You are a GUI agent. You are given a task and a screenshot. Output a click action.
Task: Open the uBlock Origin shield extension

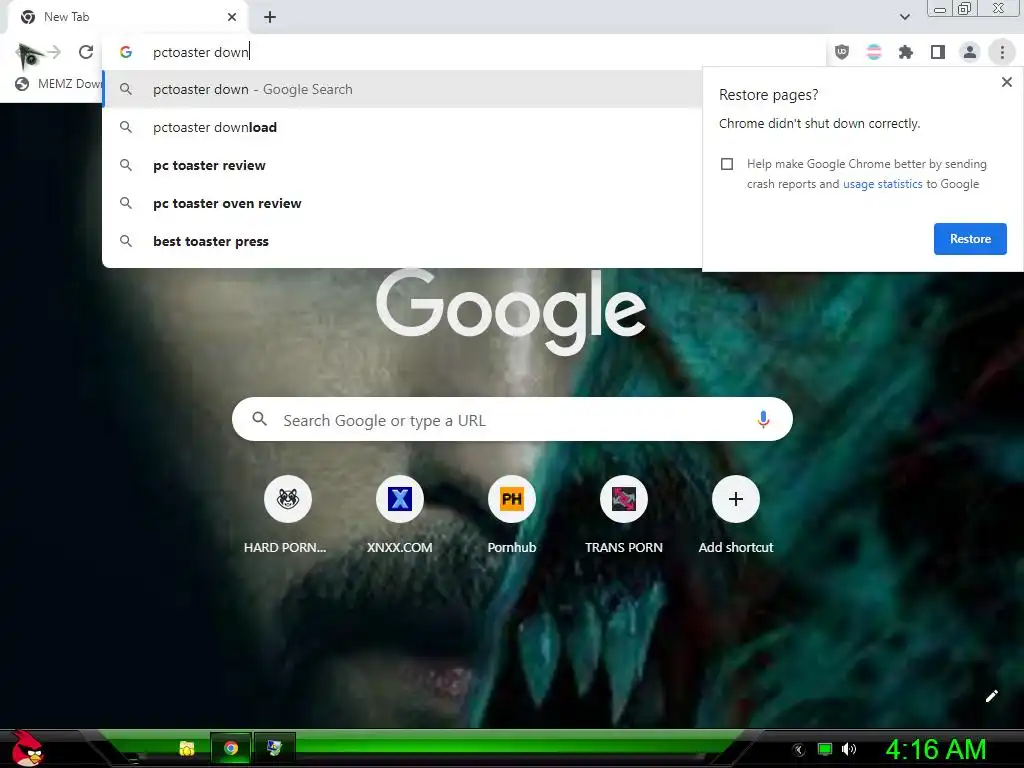pos(842,52)
